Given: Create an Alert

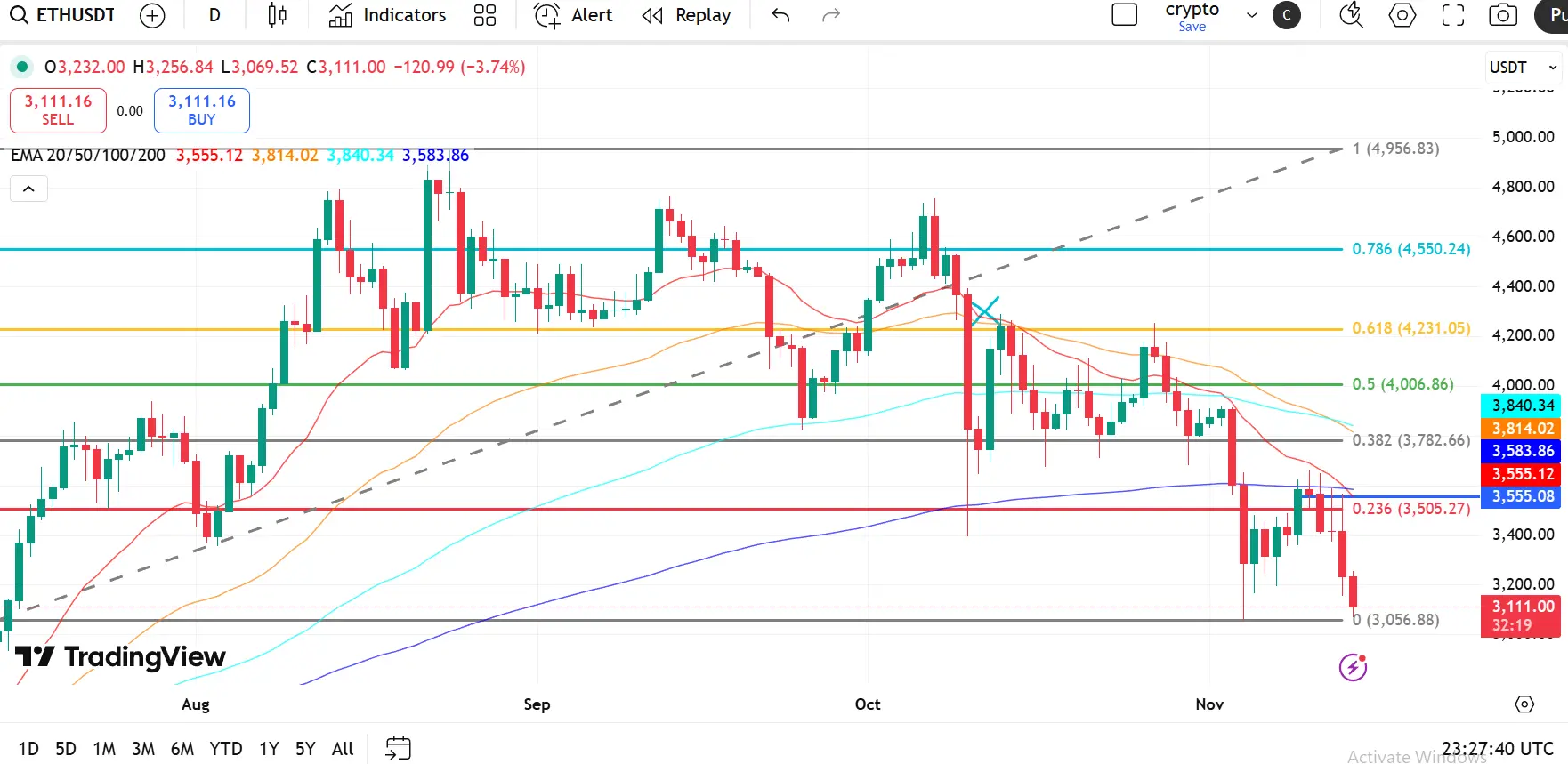Looking at the screenshot, I should pos(573,15).
